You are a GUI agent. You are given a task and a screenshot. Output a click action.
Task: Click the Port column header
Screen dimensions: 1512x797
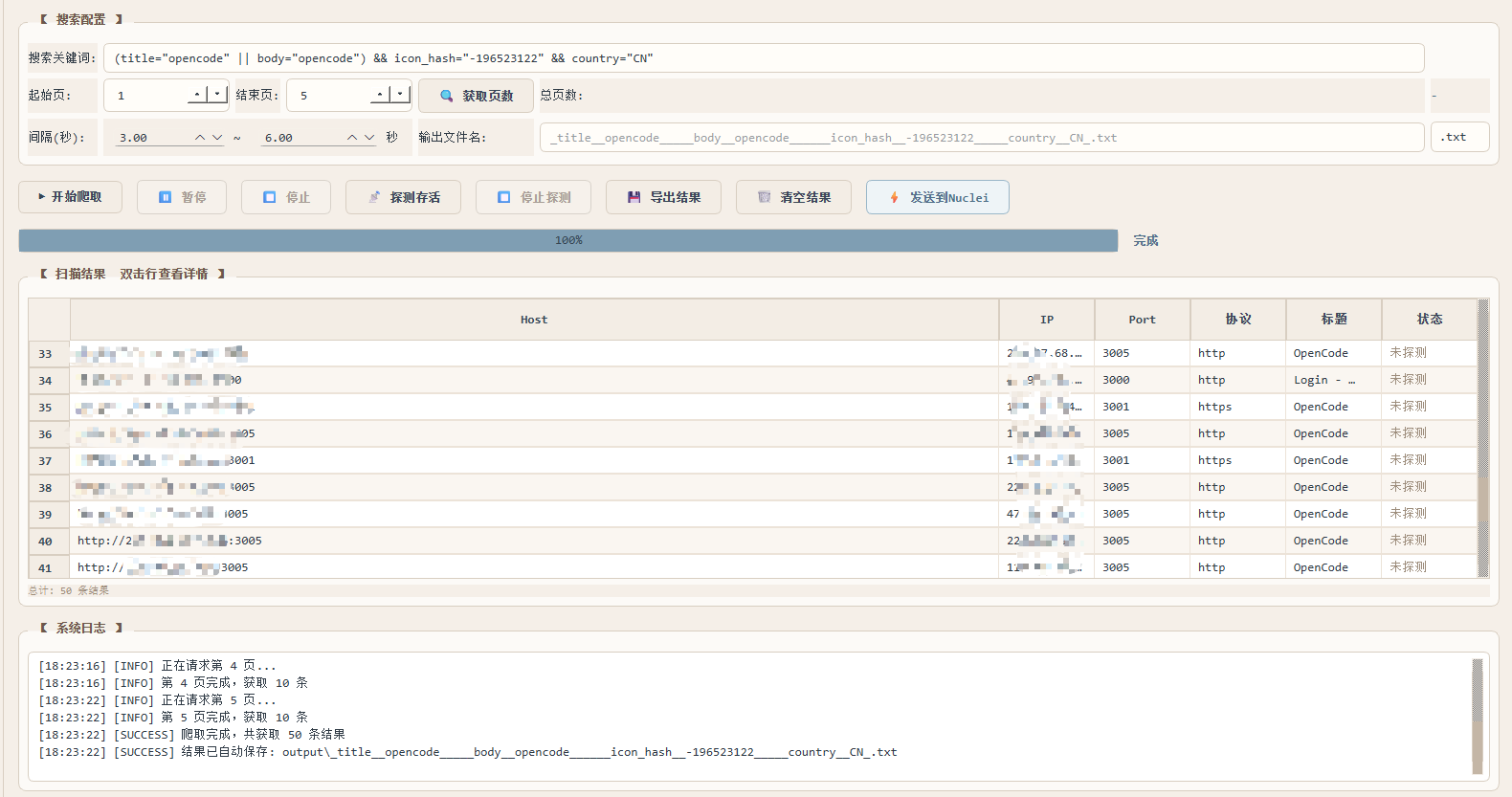pyautogui.click(x=1142, y=320)
